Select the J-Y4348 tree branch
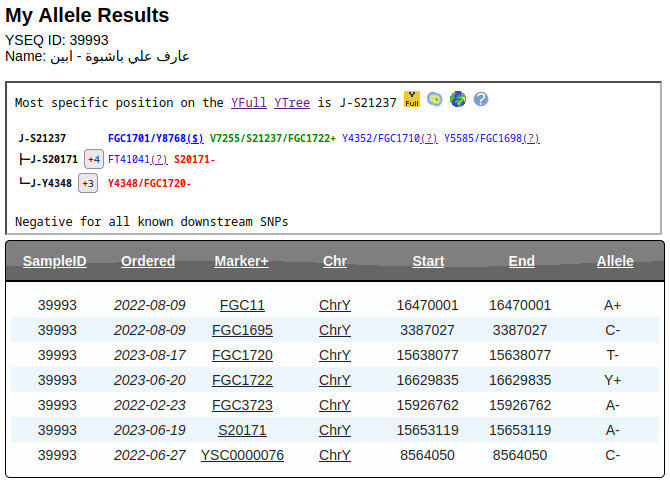Viewport: 670px width, 487px height. (51, 183)
